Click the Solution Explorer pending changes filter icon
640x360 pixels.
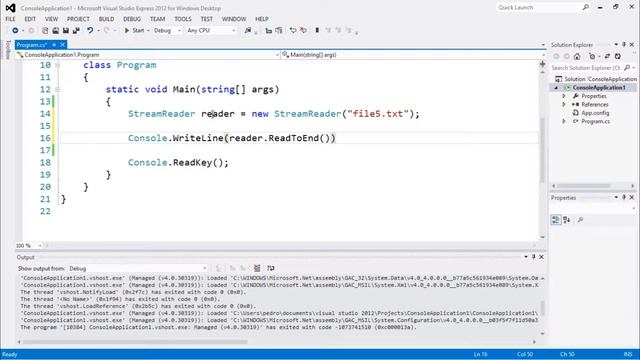(x=592, y=56)
